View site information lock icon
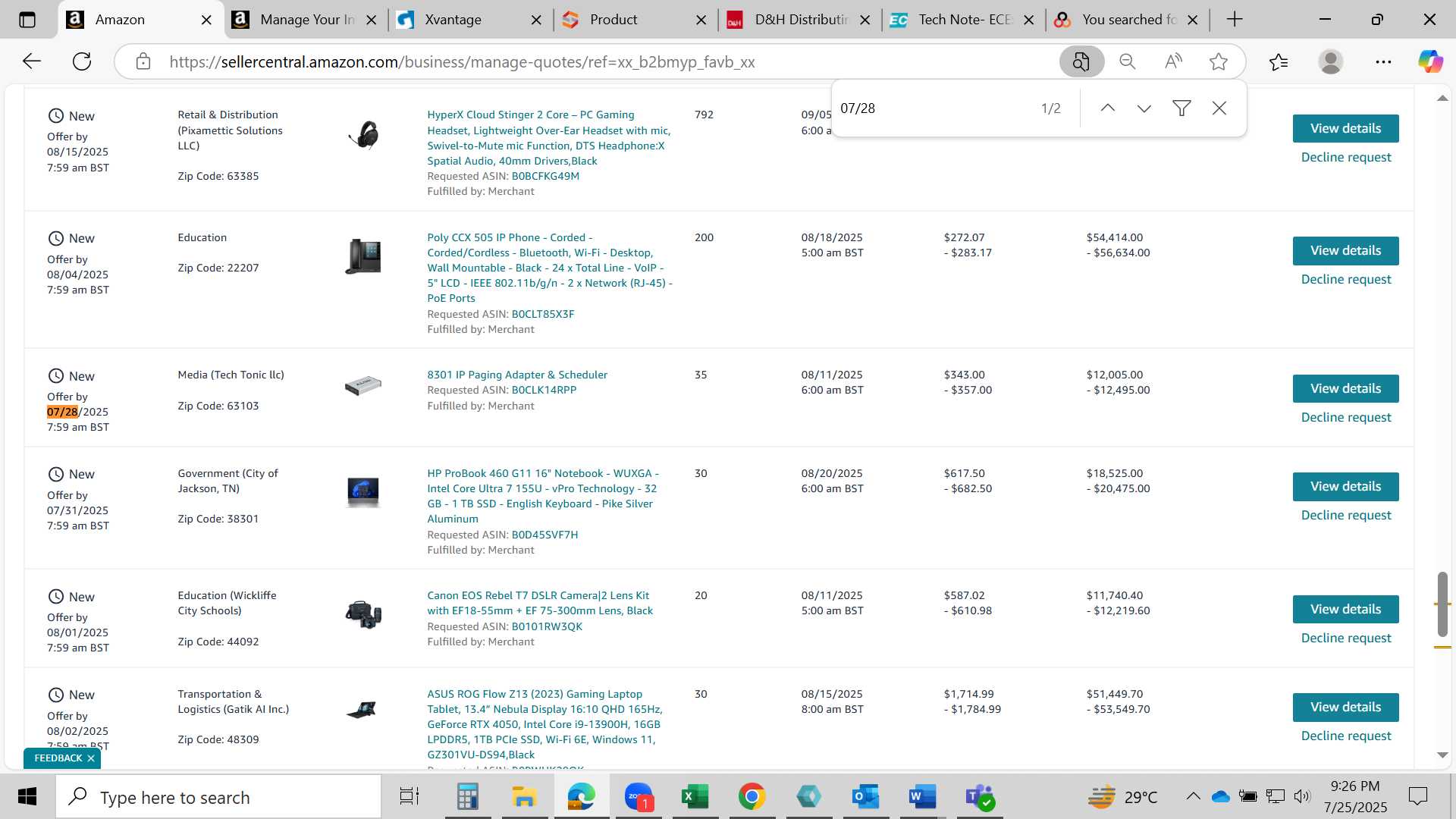This screenshot has height=819, width=1456. point(143,61)
